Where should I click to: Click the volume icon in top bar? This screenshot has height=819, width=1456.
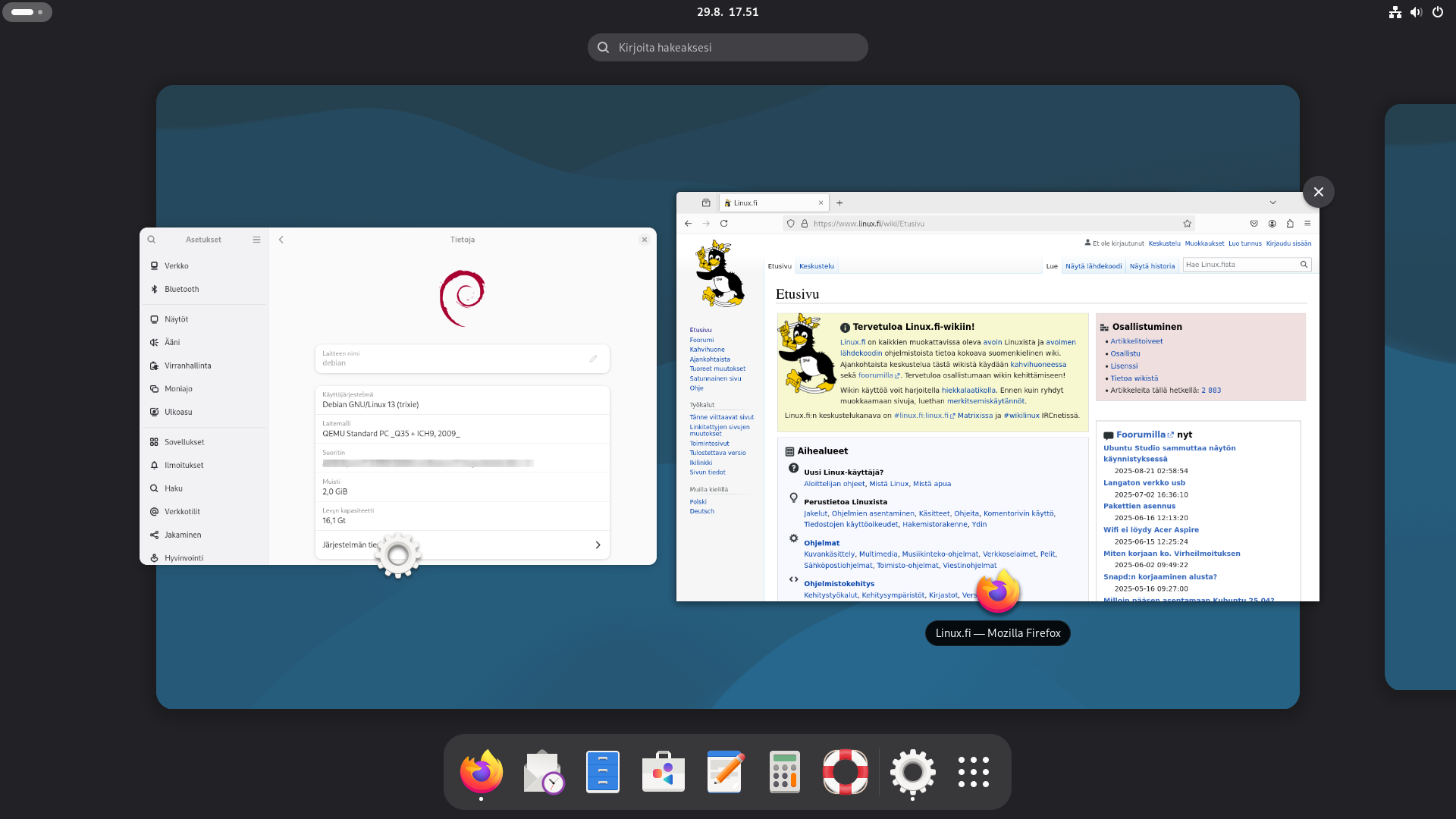click(1416, 12)
